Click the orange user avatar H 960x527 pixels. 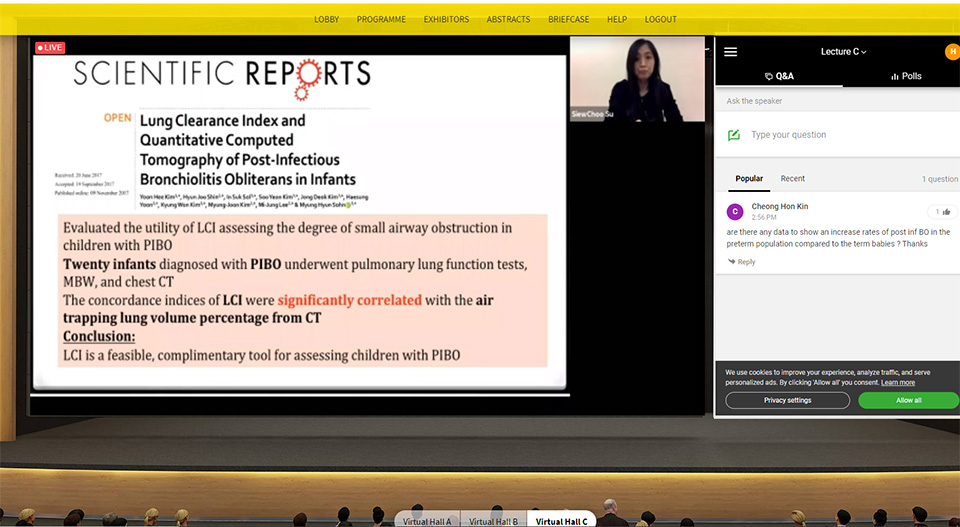tap(952, 52)
